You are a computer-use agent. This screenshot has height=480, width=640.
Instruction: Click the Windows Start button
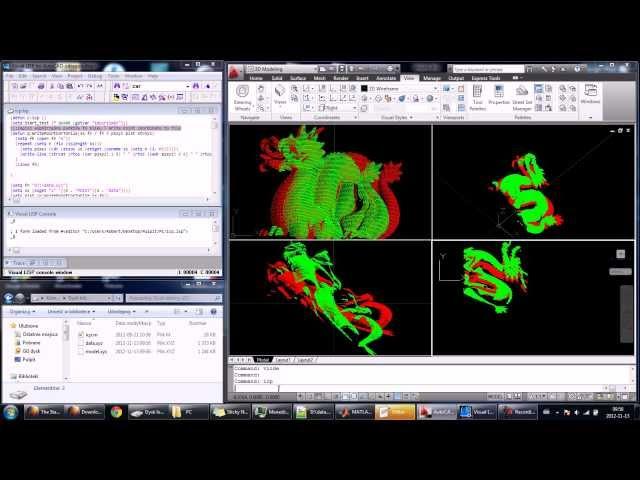(11, 412)
